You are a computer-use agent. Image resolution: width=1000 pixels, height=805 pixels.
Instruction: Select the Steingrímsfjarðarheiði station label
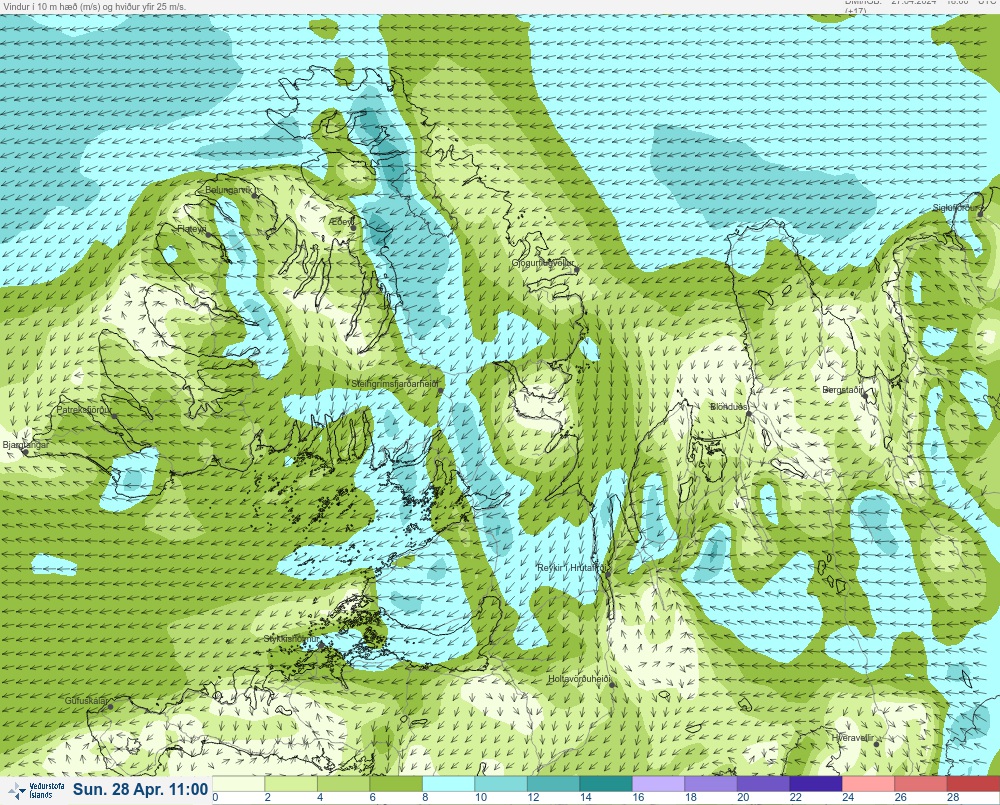(x=395, y=384)
